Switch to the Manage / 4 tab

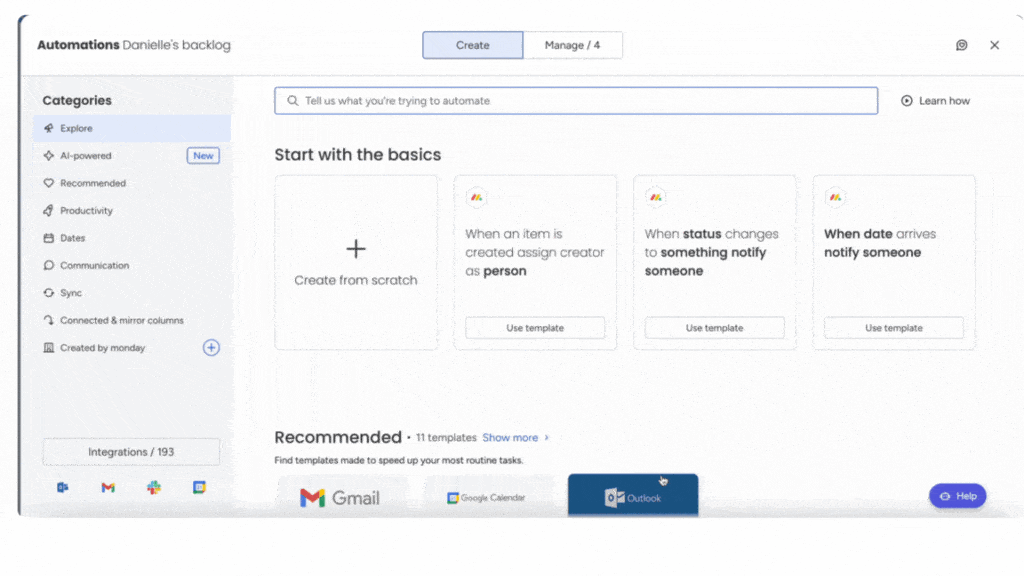click(573, 45)
